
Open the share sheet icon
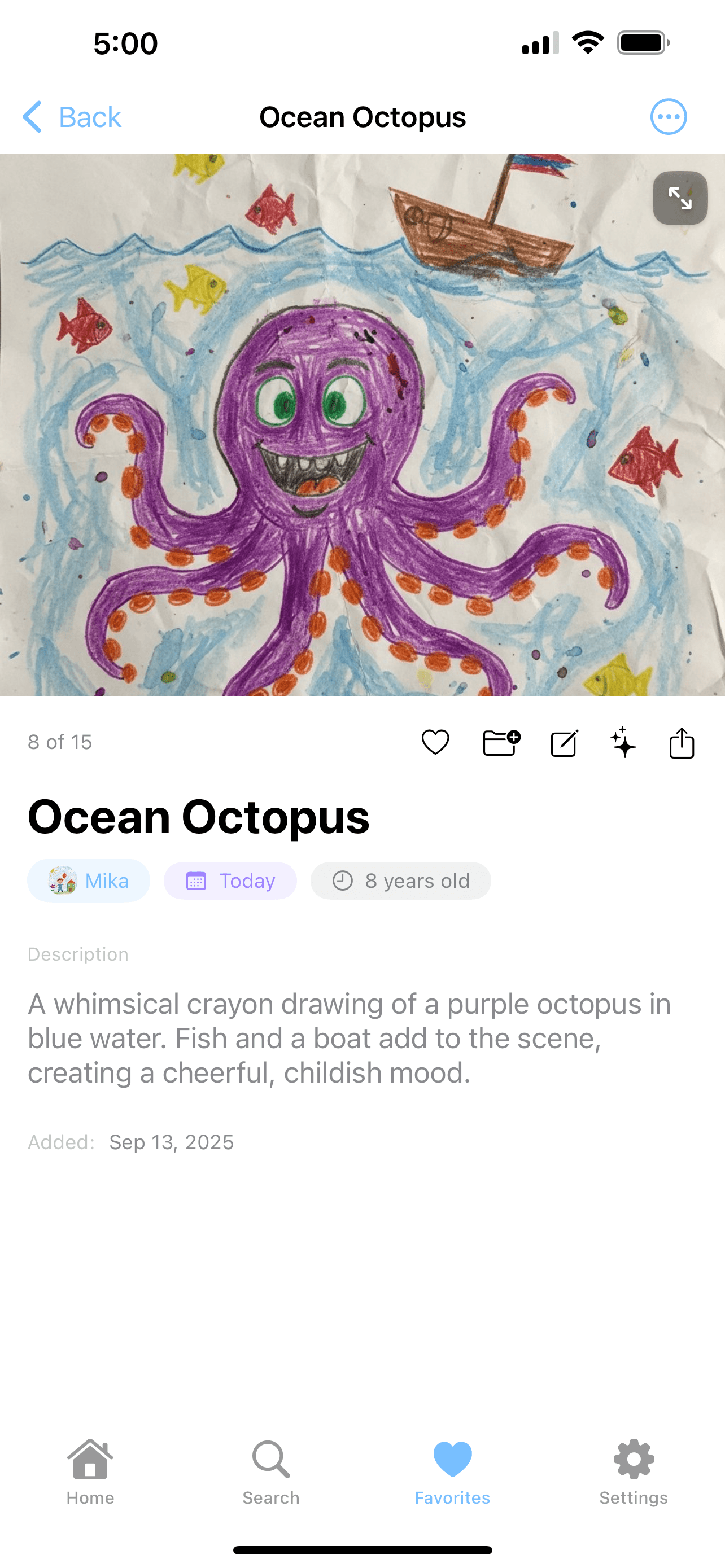pos(681,743)
